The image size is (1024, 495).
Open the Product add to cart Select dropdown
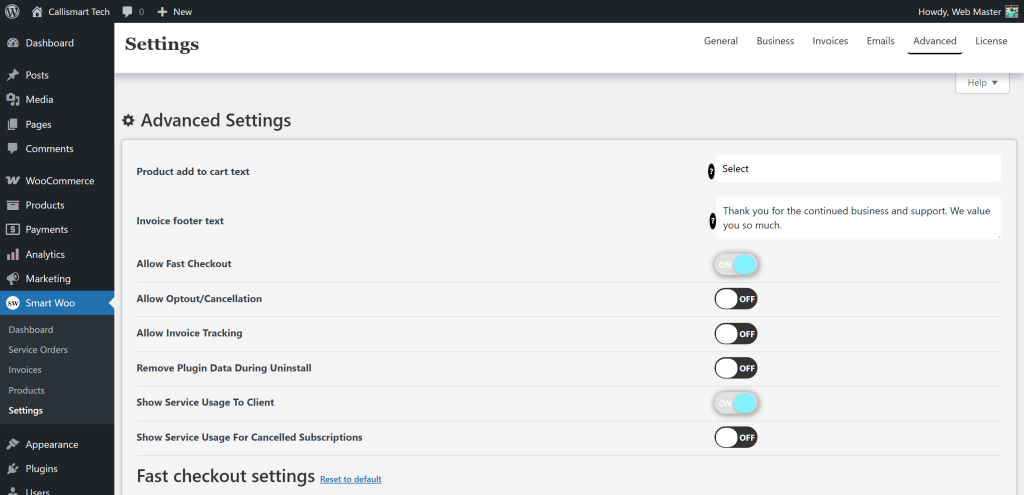858,168
